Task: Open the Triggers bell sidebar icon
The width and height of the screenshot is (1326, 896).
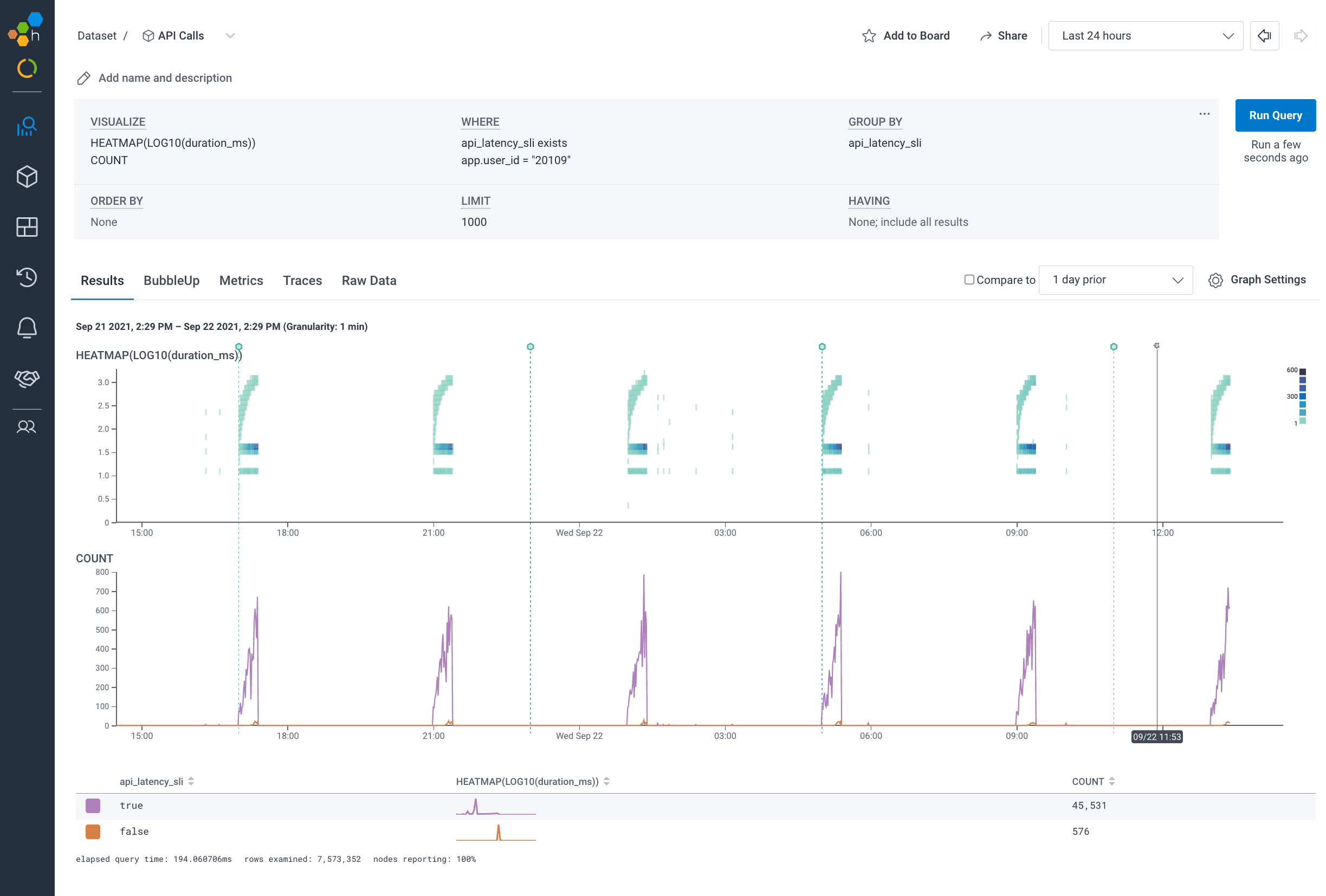Action: [27, 327]
